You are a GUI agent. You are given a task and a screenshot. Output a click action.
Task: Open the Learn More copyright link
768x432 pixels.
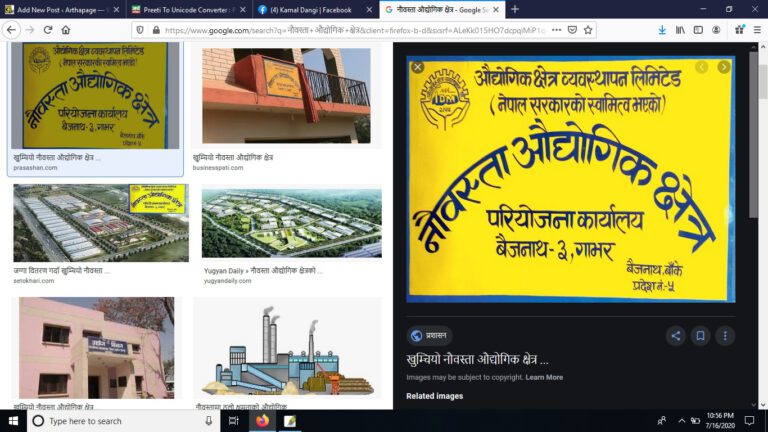544,377
